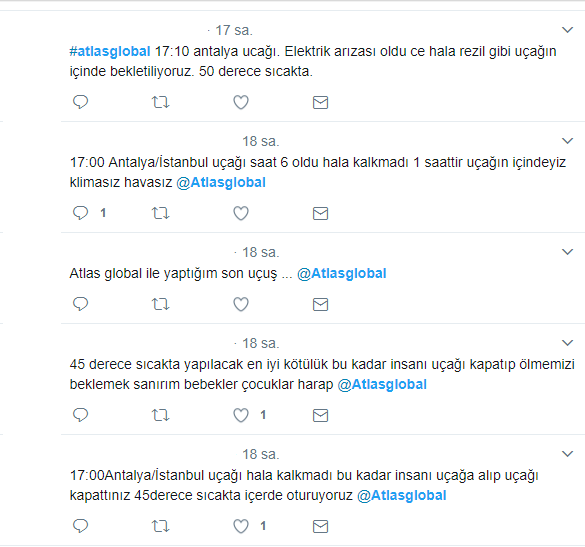
Task: Open @Atlasglobal mention in 'son uçuş' tweet
Action: [x=342, y=273]
